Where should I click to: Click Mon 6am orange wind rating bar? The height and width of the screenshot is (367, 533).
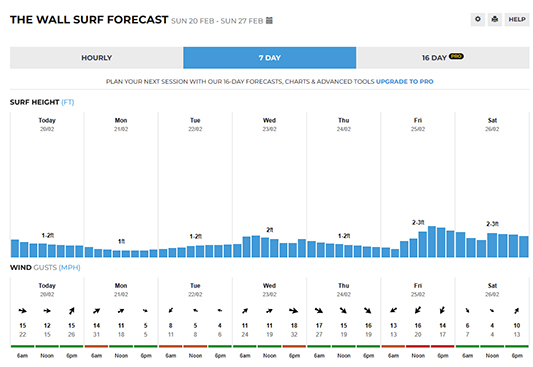pos(97,346)
